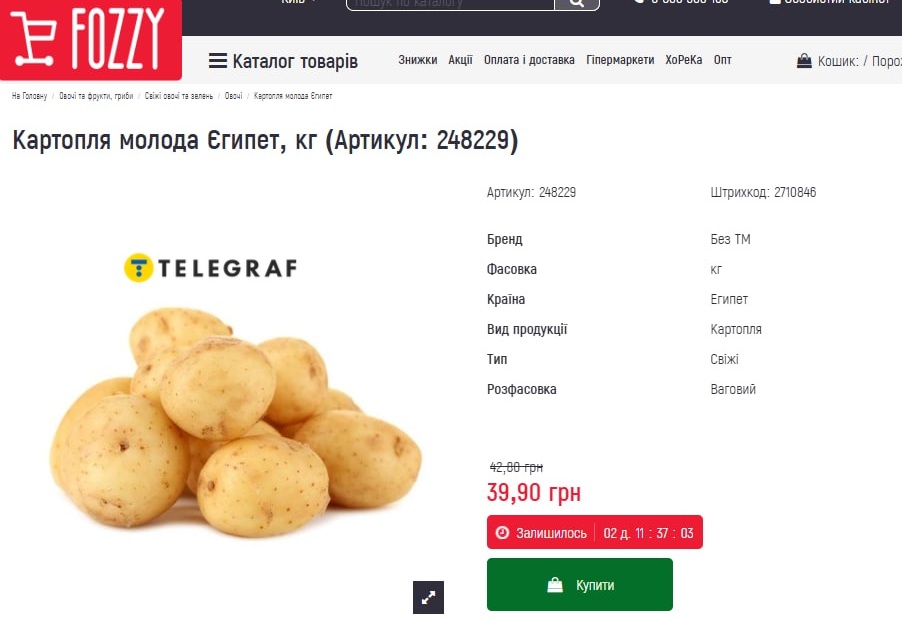Click the search magnifier button
The height and width of the screenshot is (625, 902).
click(x=576, y=4)
